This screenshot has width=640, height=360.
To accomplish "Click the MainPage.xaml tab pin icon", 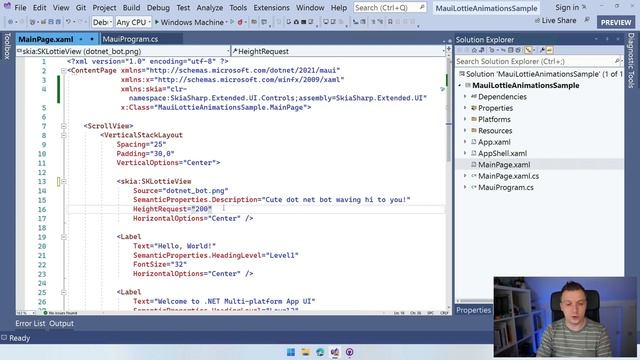I will tap(81, 39).
